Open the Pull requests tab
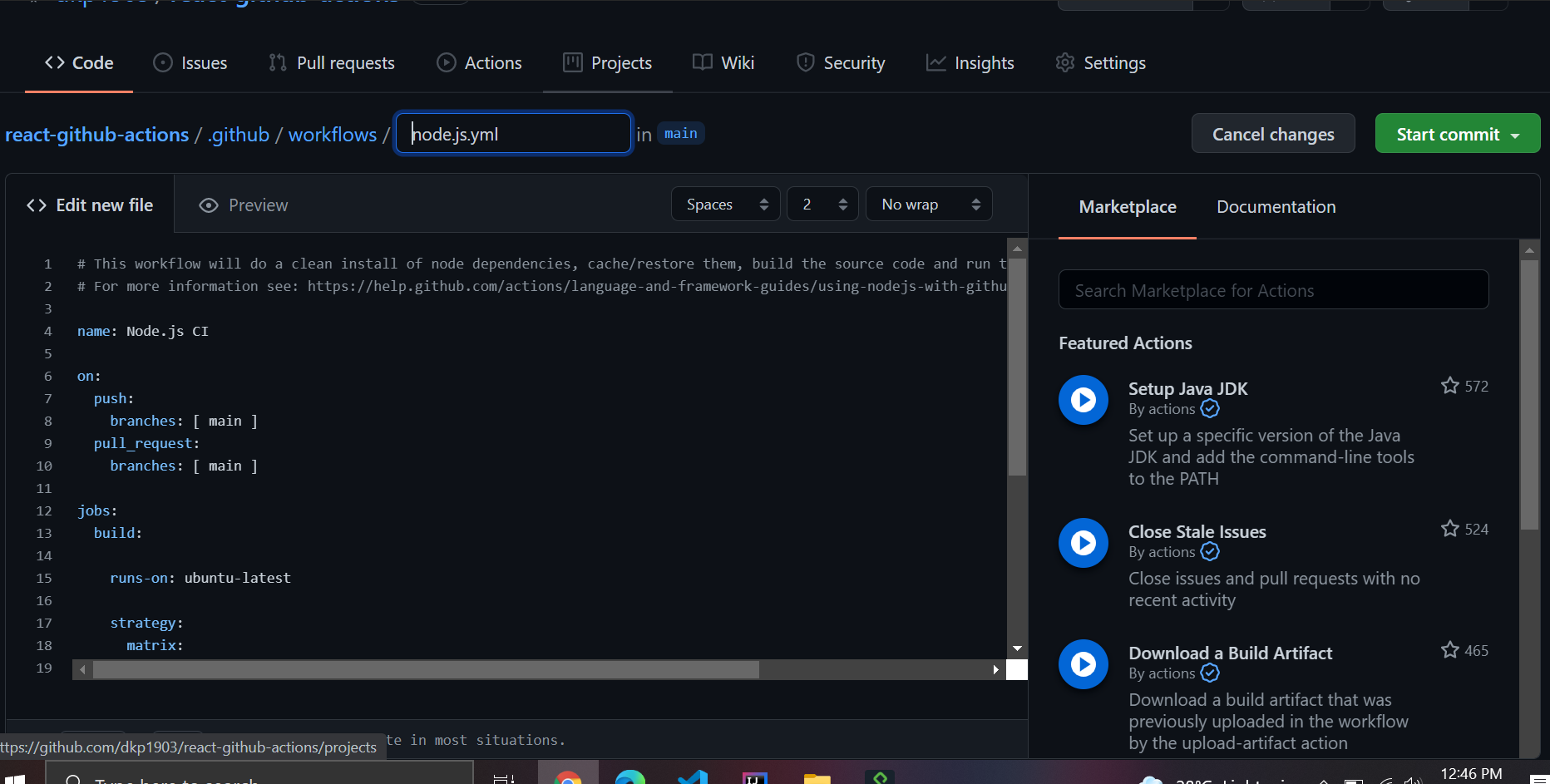The height and width of the screenshot is (784, 1550). tap(332, 63)
